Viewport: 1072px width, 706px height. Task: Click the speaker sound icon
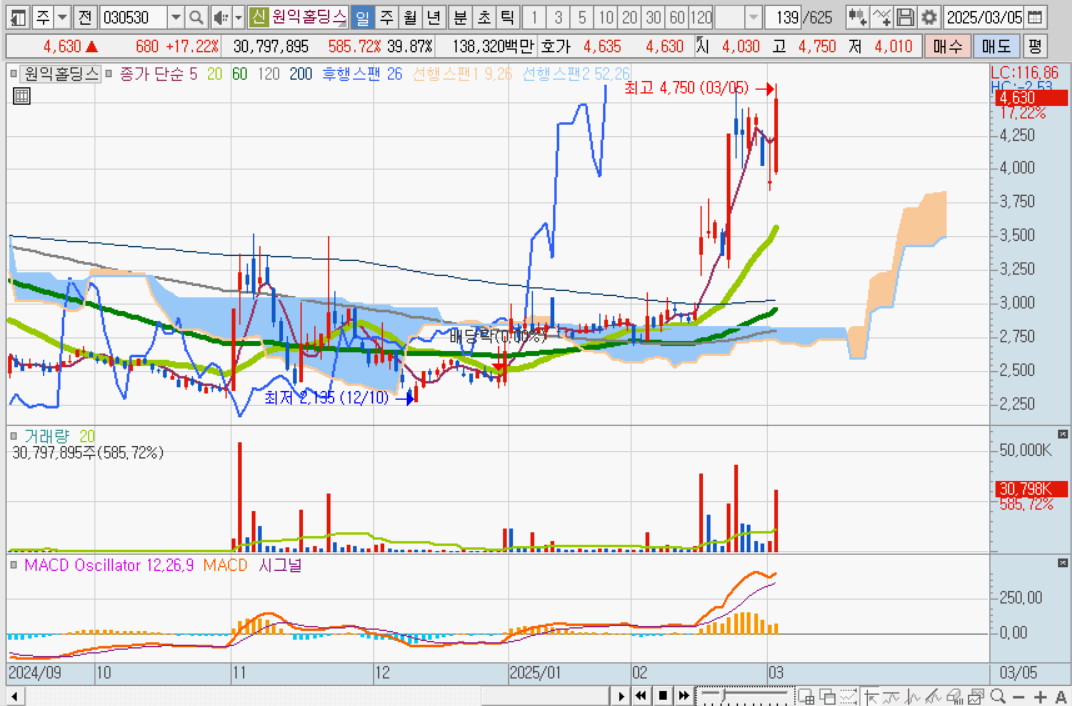[x=220, y=17]
